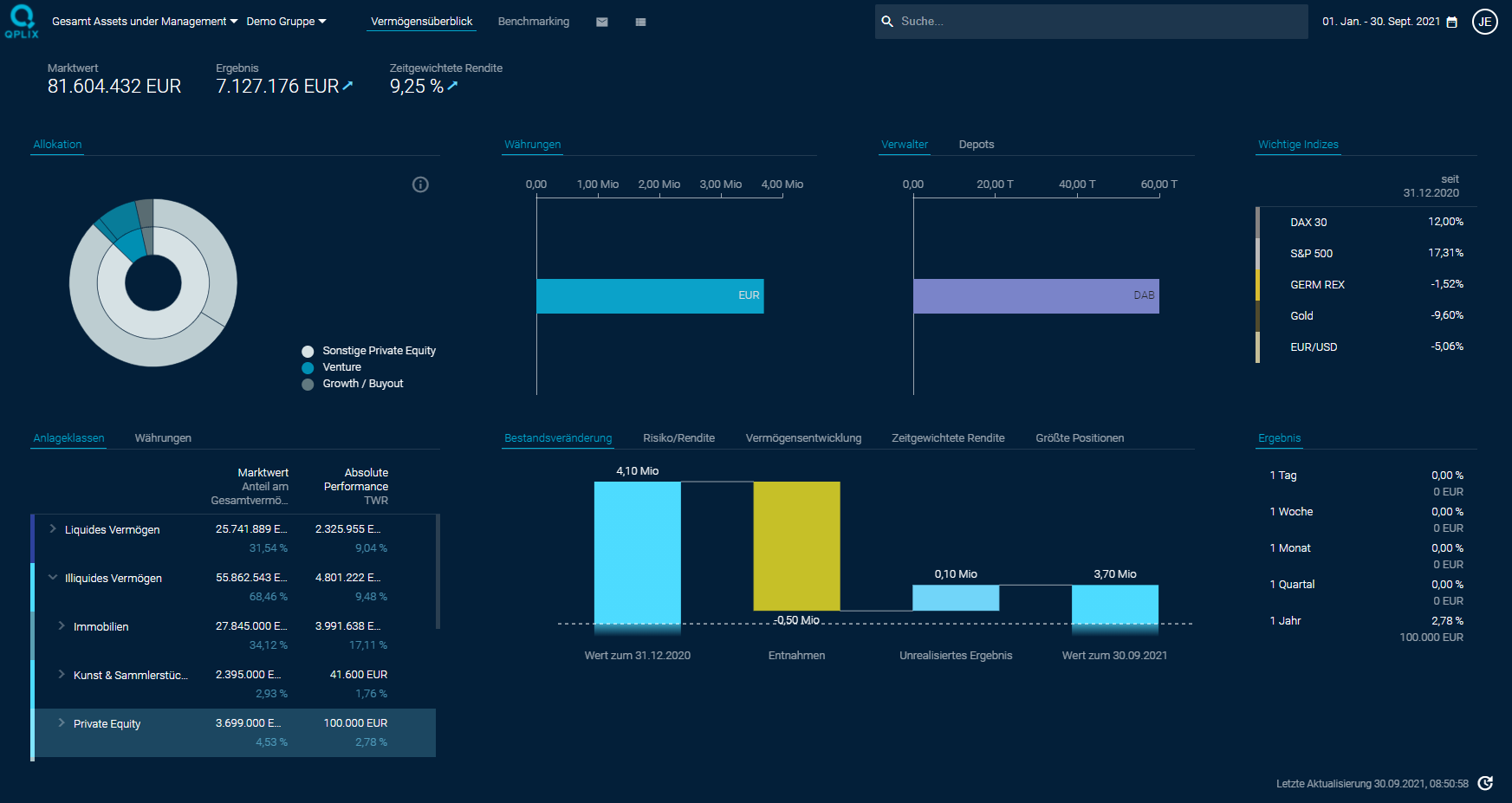Click the 1 Tag result row
The image size is (1512, 803).
pyautogui.click(x=1366, y=483)
